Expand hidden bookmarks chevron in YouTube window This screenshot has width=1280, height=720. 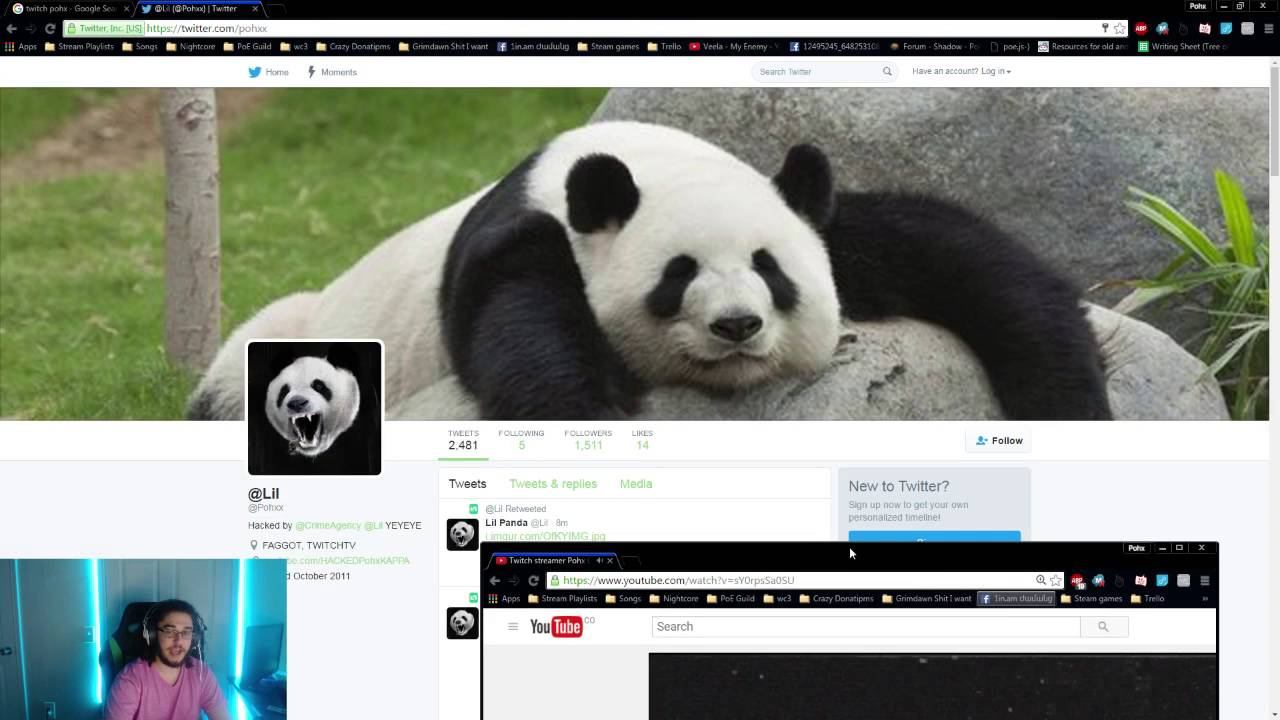[x=1204, y=599]
